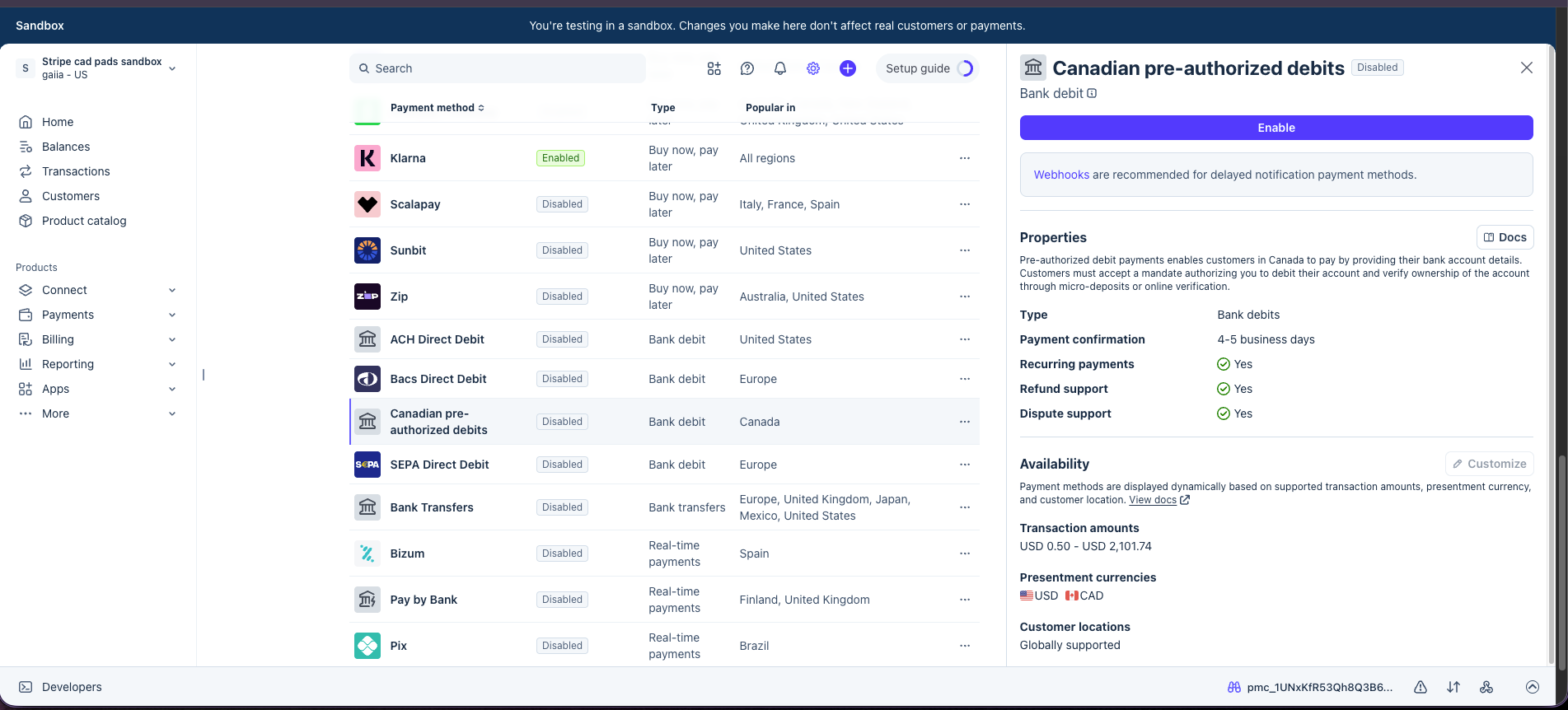Image resolution: width=1568 pixels, height=710 pixels.
Task: Open the Stripe cad pads sandbox account switcher
Action: [97, 68]
